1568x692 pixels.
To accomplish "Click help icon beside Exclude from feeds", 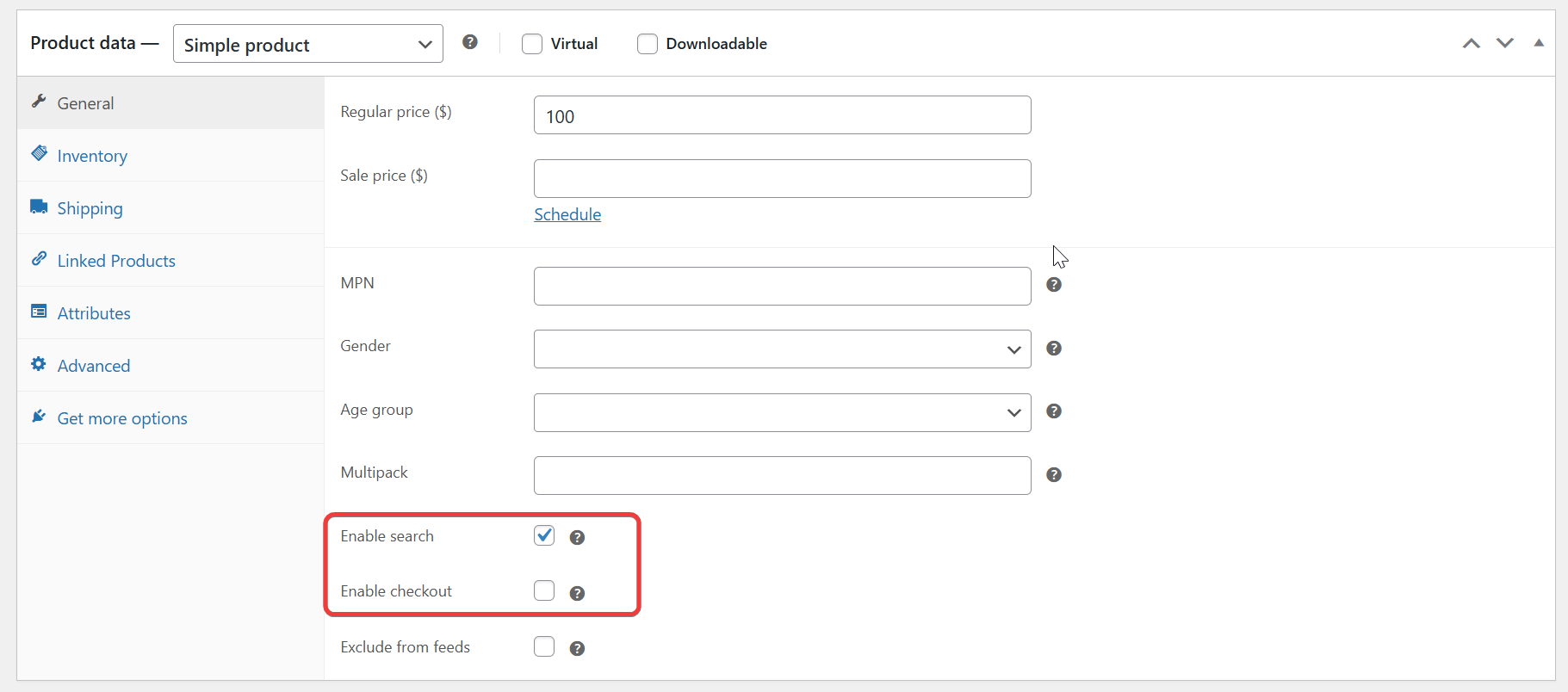I will pyautogui.click(x=577, y=649).
